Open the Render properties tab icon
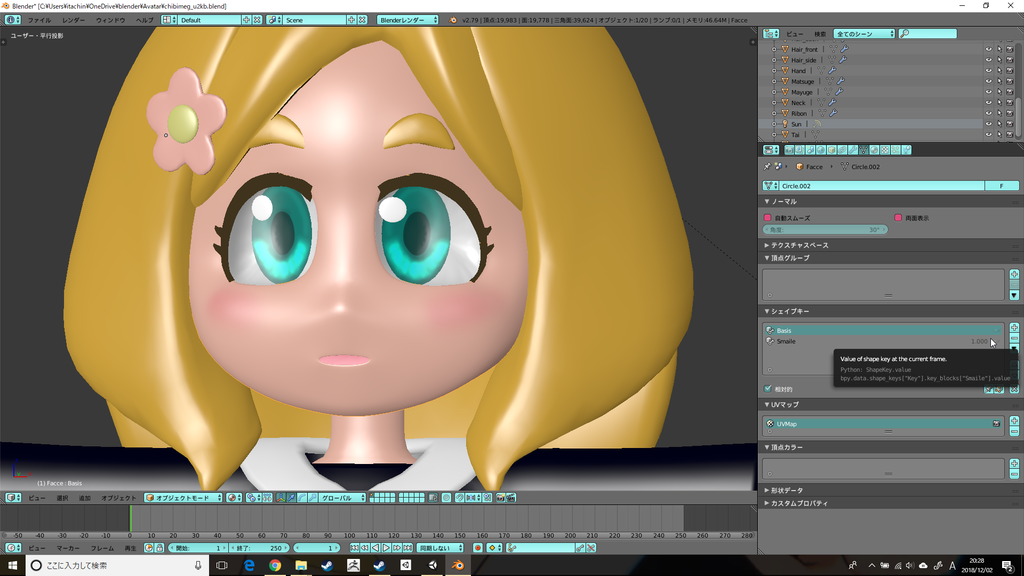 pyautogui.click(x=790, y=150)
